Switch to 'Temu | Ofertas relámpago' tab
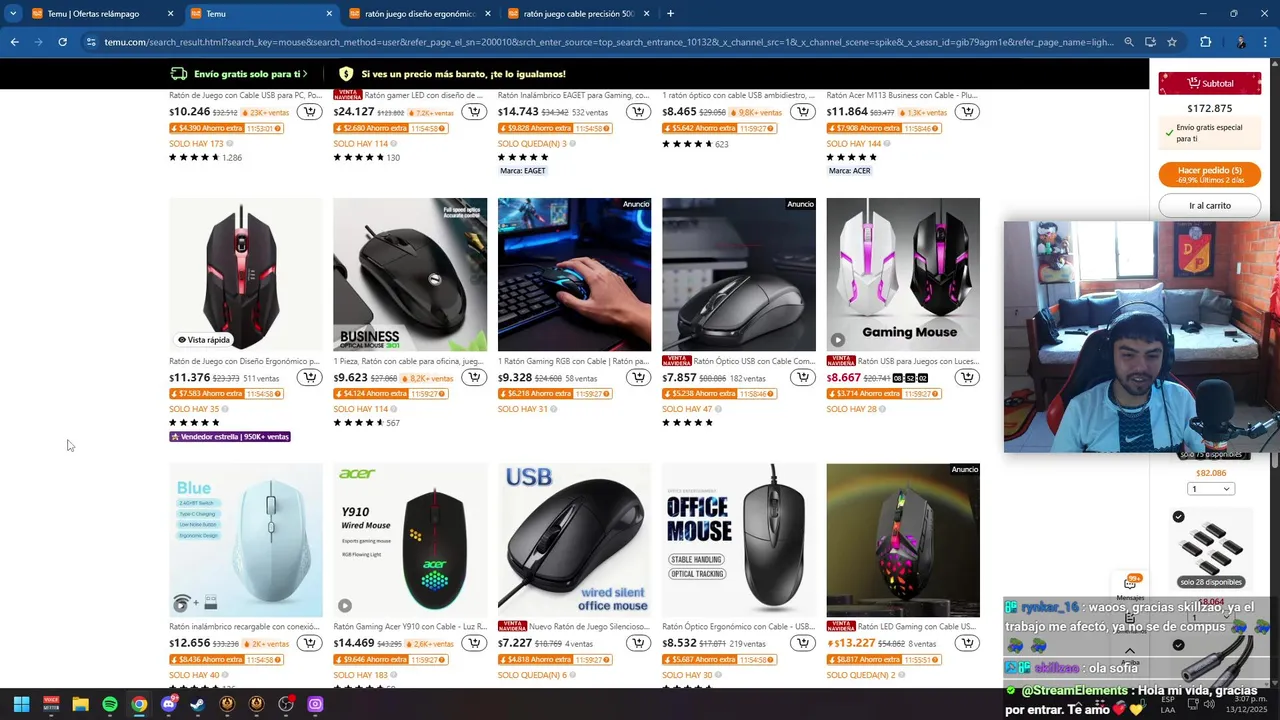1280x720 pixels. tap(102, 14)
